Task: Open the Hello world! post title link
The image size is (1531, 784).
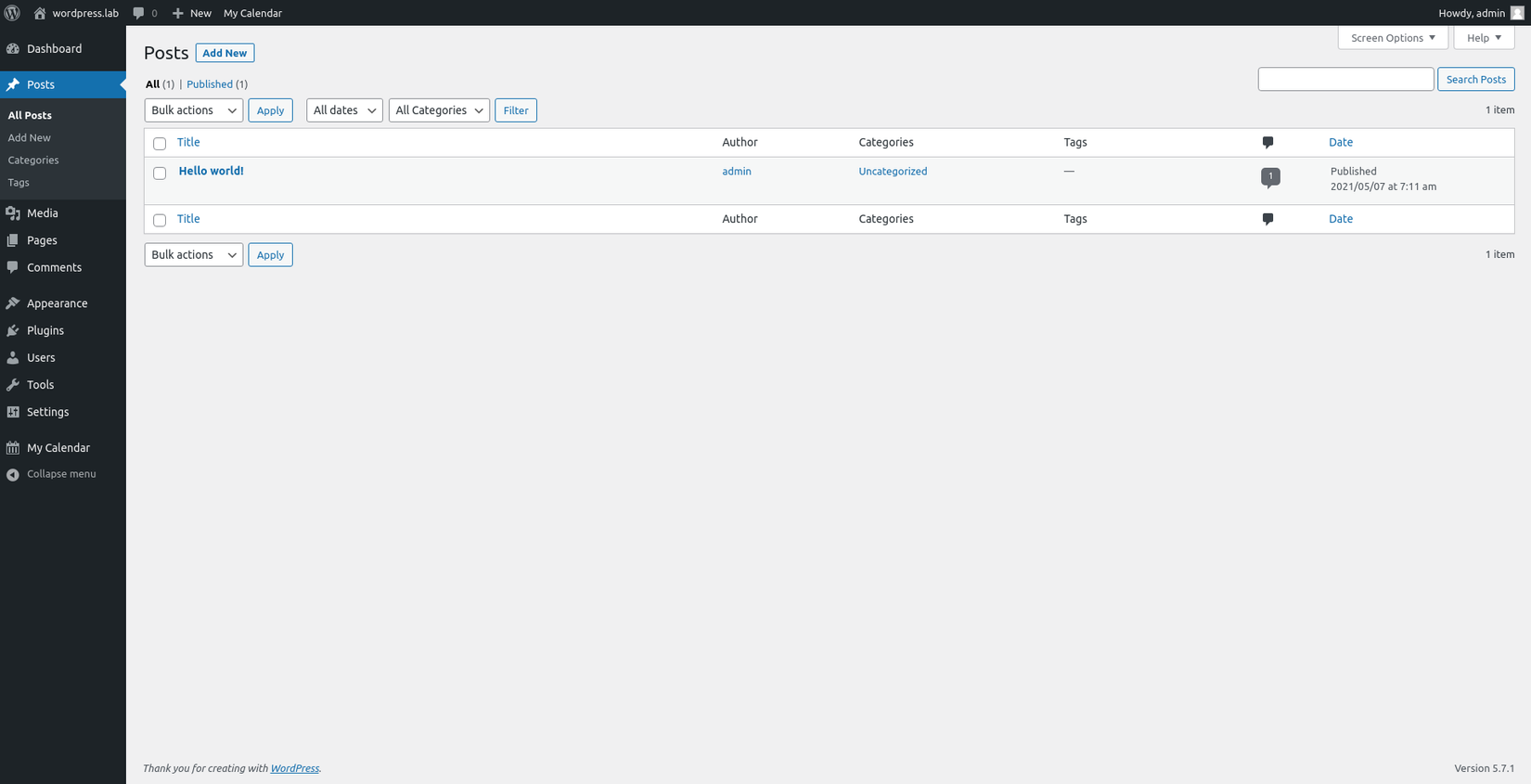Action: click(x=212, y=171)
